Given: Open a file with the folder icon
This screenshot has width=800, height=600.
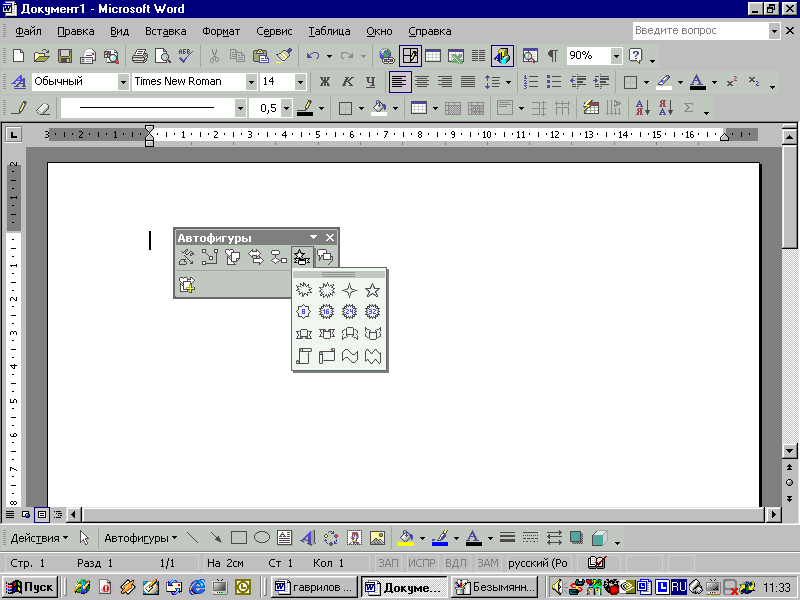Looking at the screenshot, I should [x=42, y=56].
